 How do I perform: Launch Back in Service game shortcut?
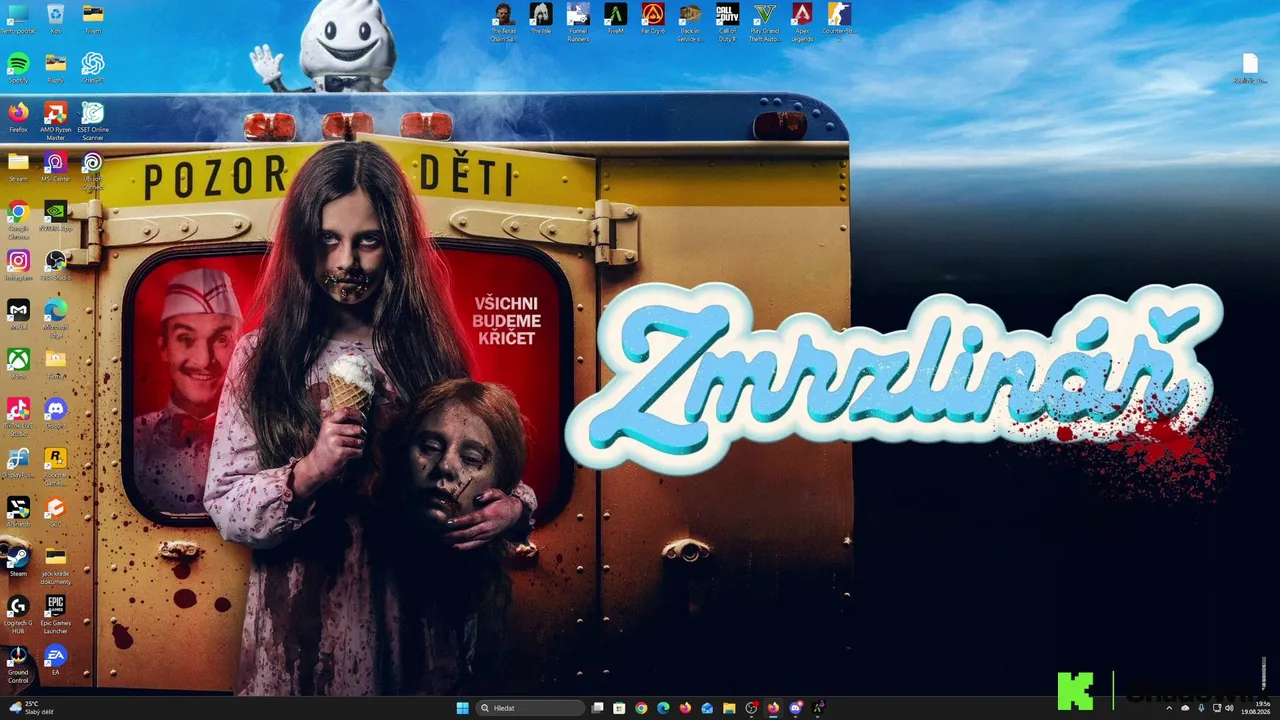point(690,22)
